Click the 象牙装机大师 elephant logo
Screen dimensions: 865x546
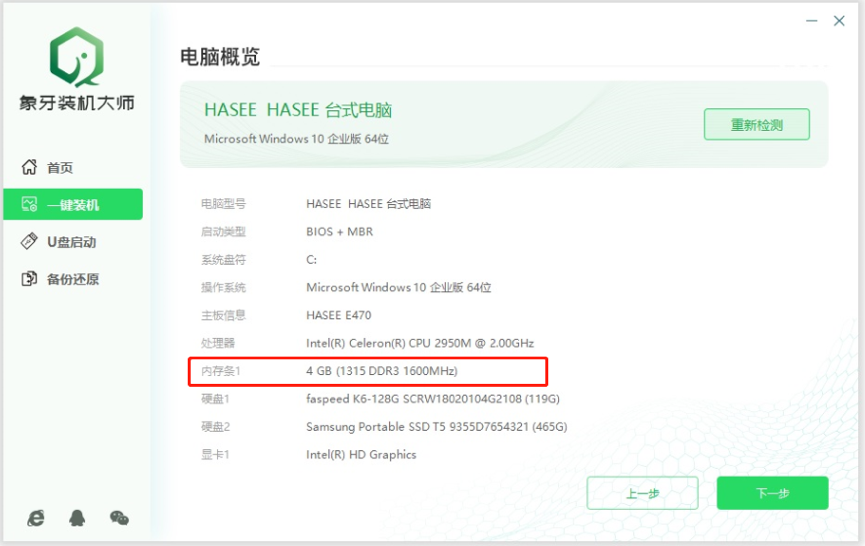pyautogui.click(x=76, y=56)
